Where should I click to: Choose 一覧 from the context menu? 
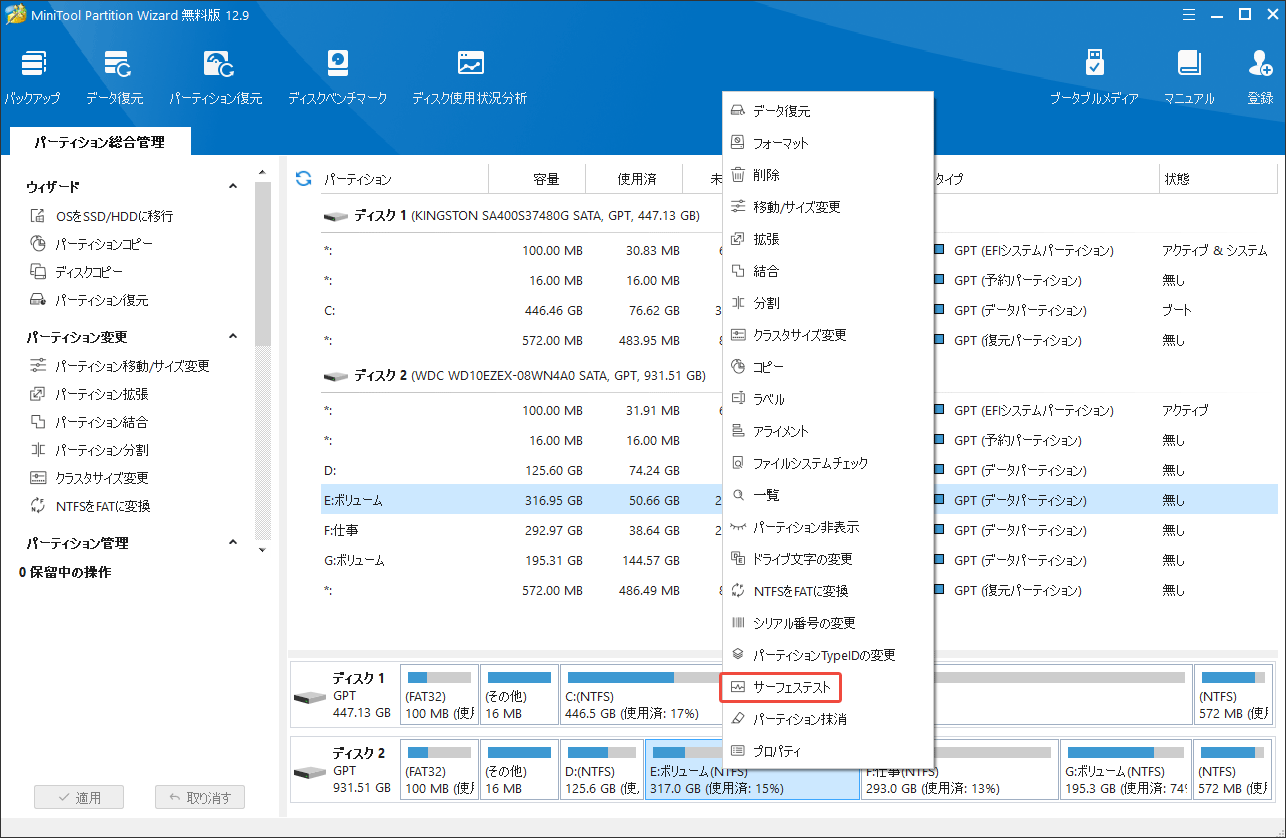coord(828,495)
